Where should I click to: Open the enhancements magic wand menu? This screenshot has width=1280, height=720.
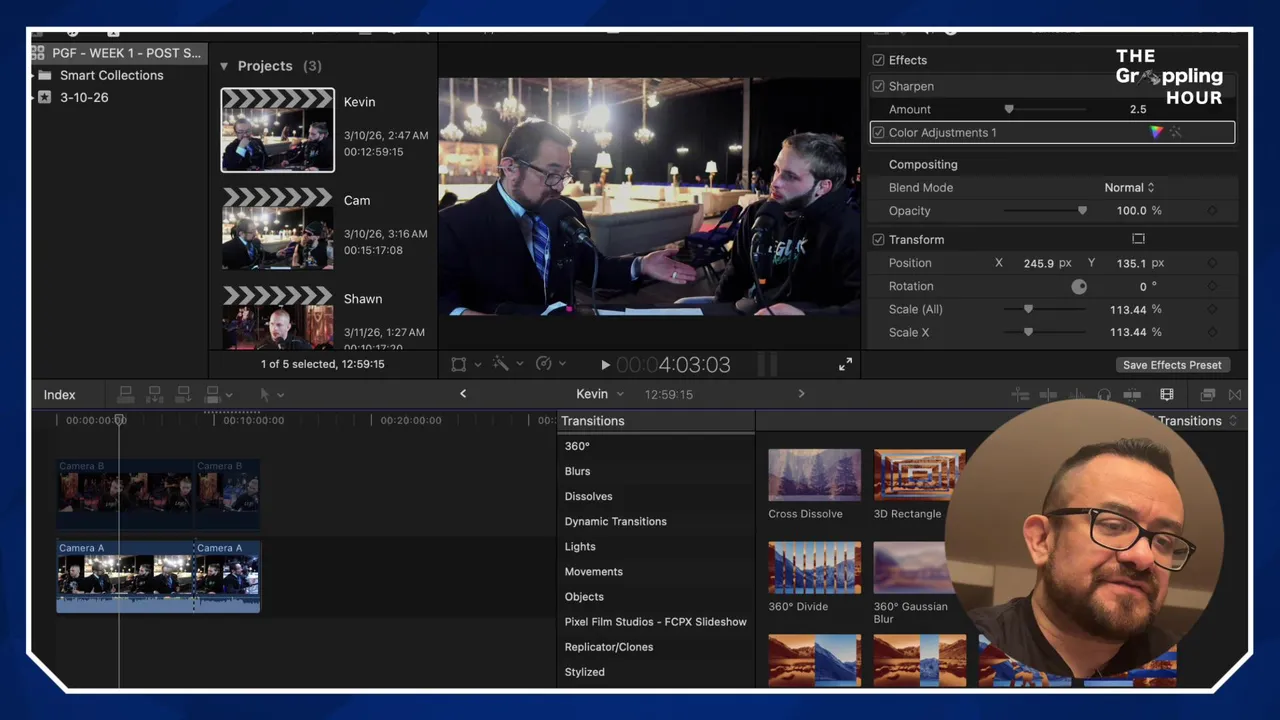(x=500, y=365)
